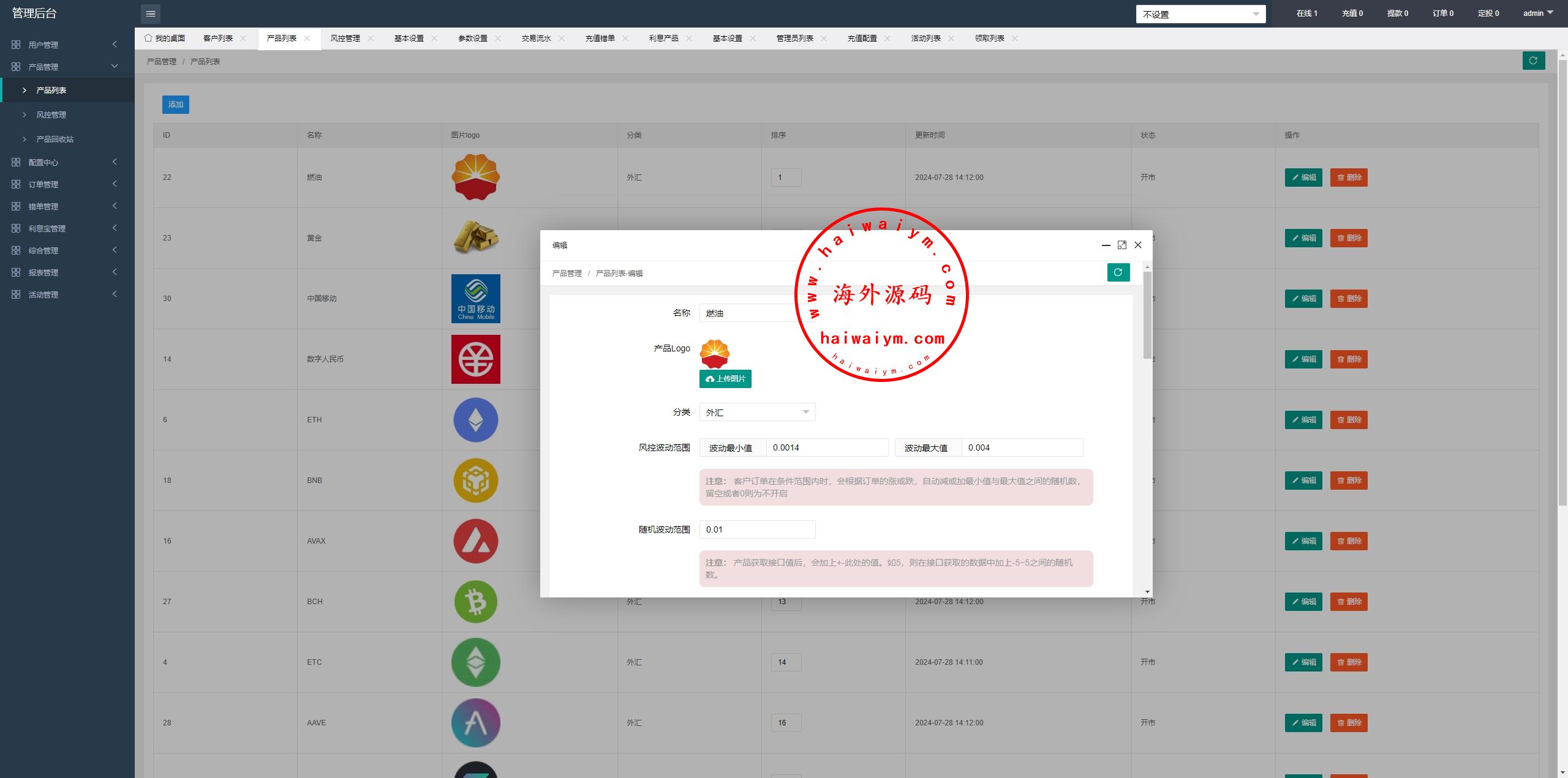Click the China Mobile logo thumbnail

[x=475, y=298]
